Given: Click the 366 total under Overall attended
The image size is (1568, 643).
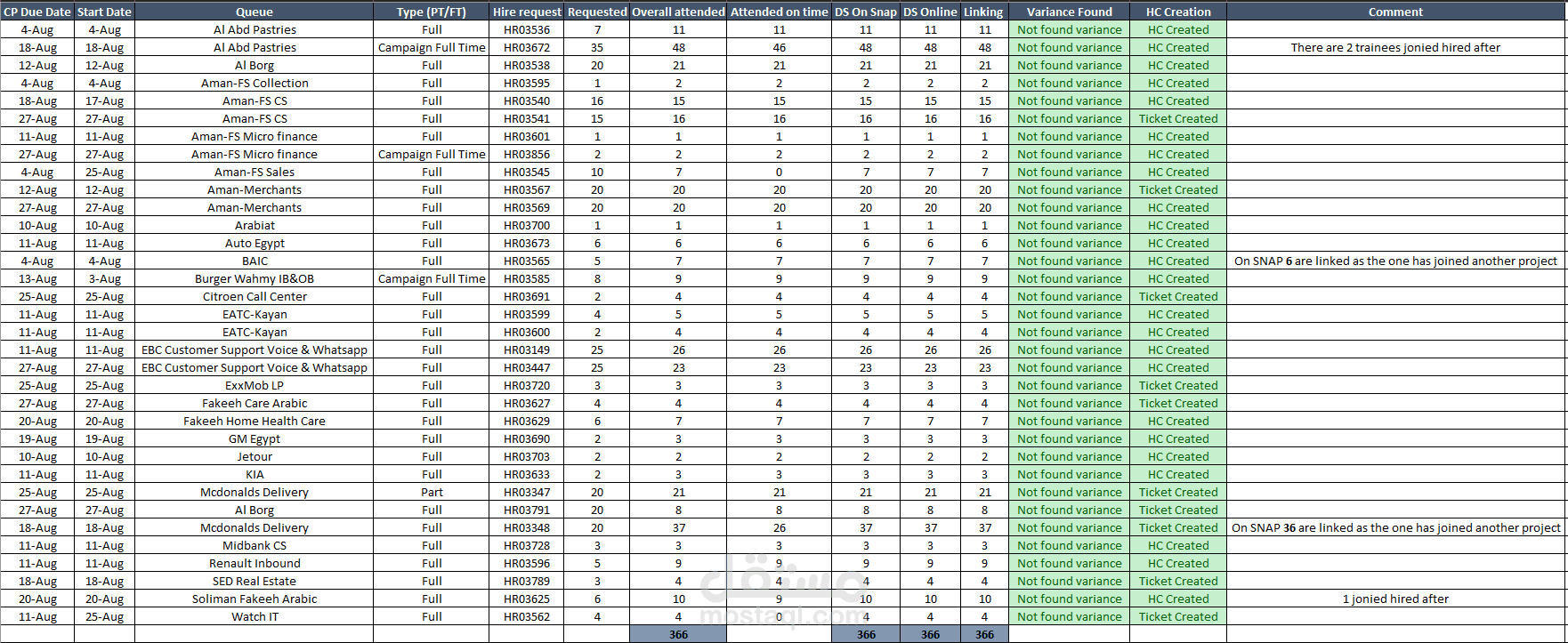Looking at the screenshot, I should coord(678,634).
